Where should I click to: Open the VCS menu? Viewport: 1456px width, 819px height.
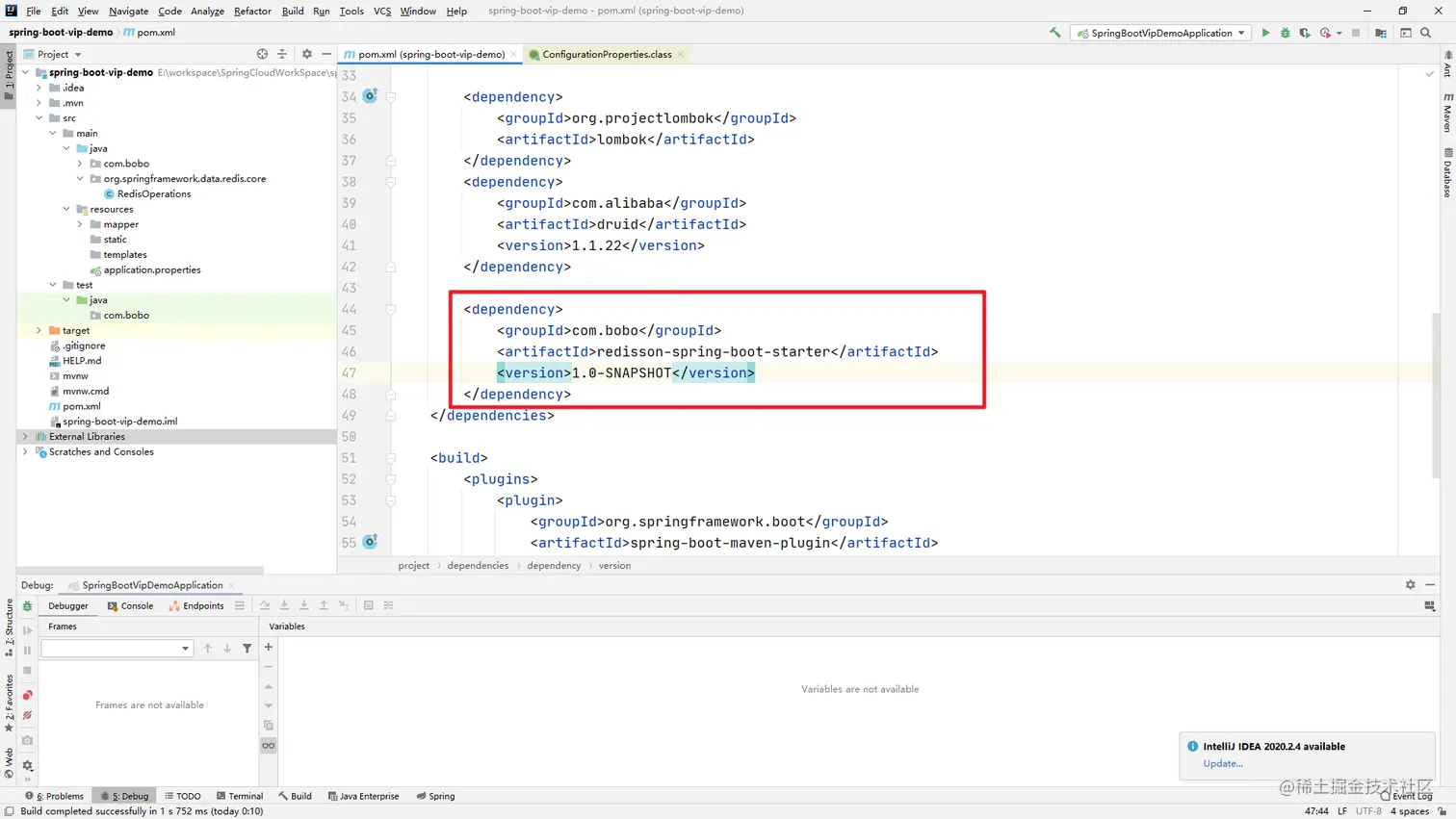(382, 11)
